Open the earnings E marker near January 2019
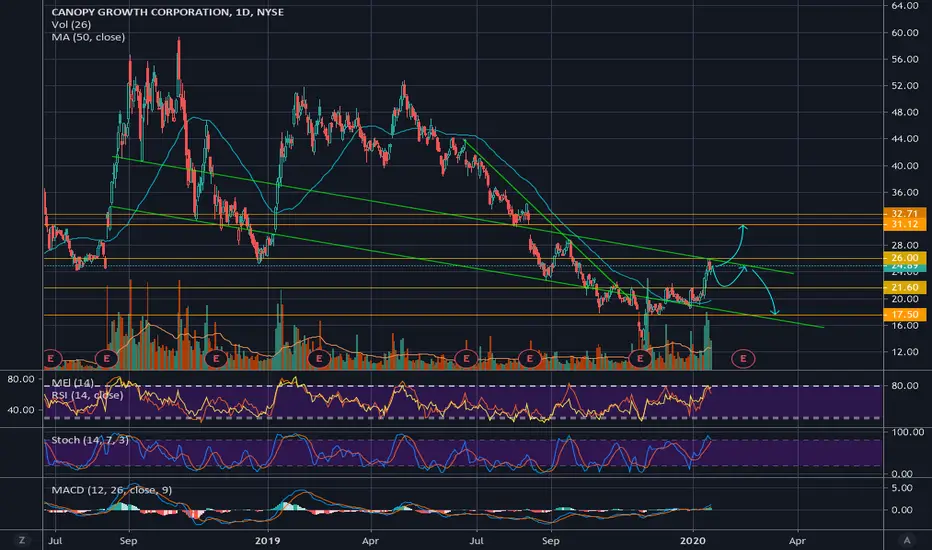The height and width of the screenshot is (550, 932). click(x=319, y=359)
